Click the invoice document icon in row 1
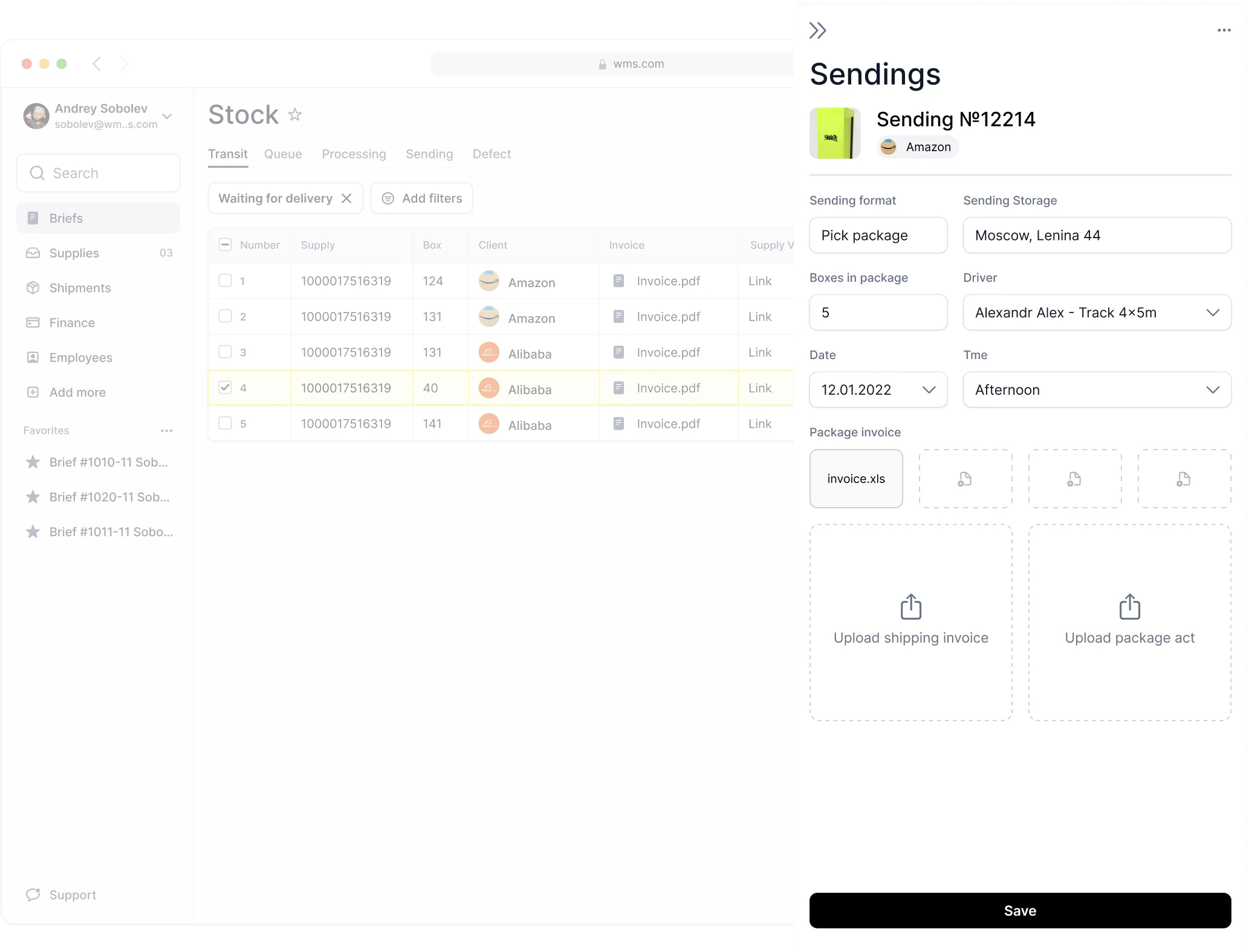Screen dimensions: 1249x952 pyautogui.click(x=618, y=280)
